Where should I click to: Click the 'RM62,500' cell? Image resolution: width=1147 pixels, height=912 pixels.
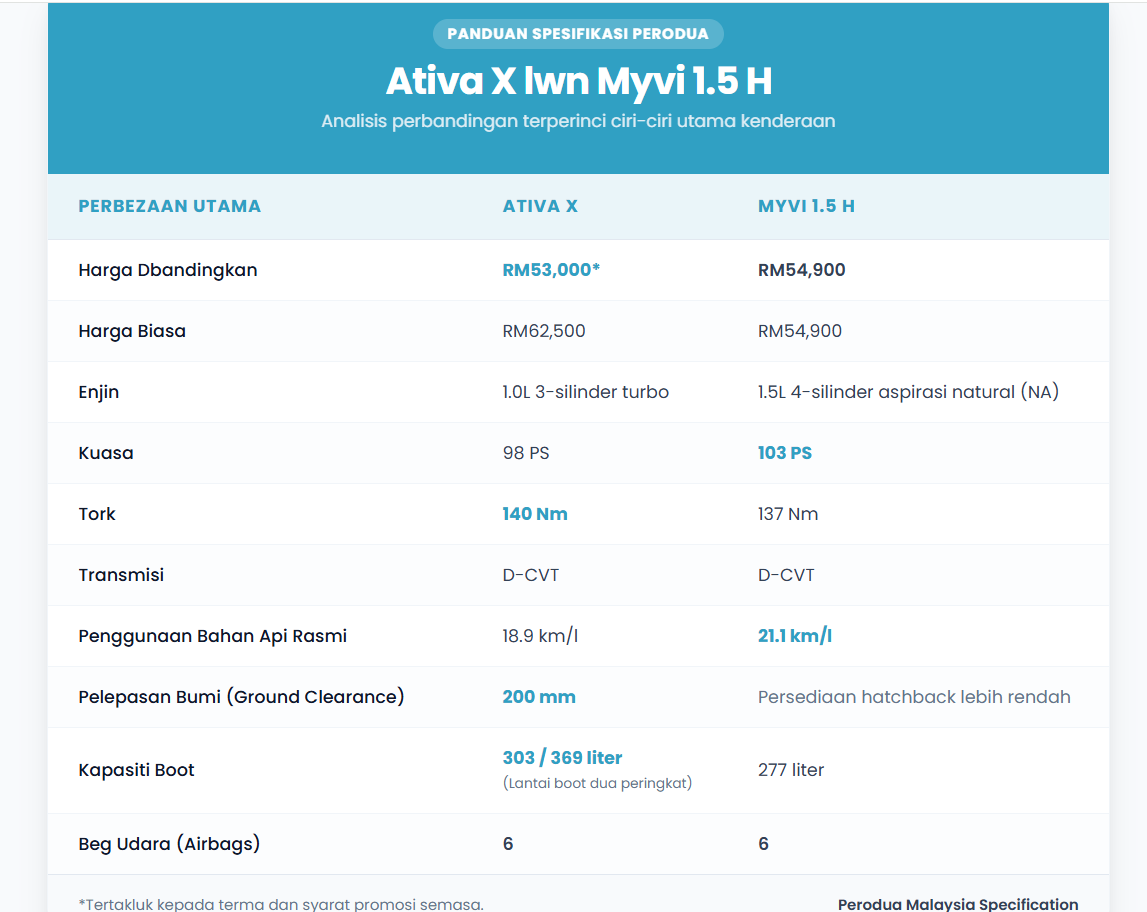(x=544, y=331)
